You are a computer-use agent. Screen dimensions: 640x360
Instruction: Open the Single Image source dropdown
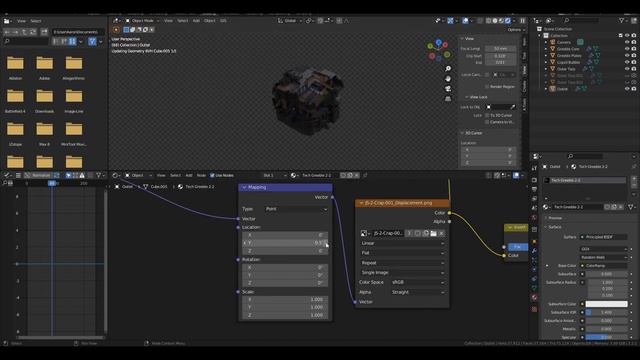[402, 273]
